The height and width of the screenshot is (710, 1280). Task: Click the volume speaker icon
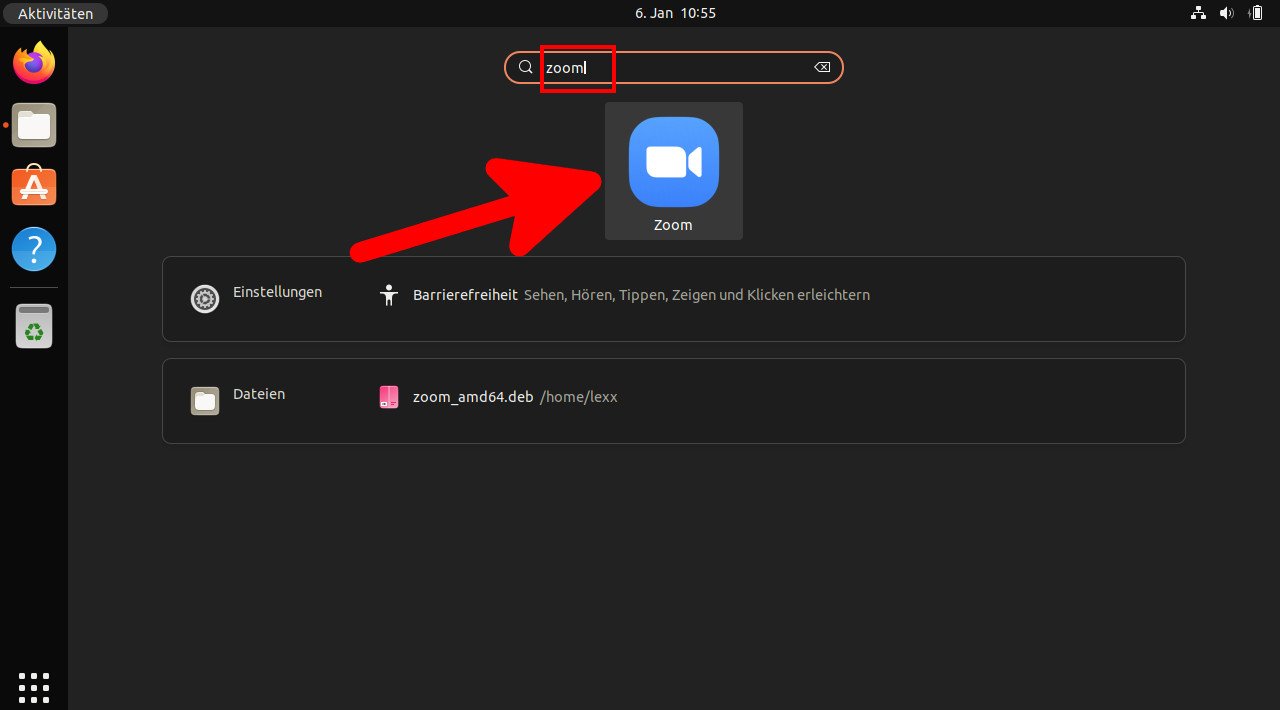coord(1227,13)
